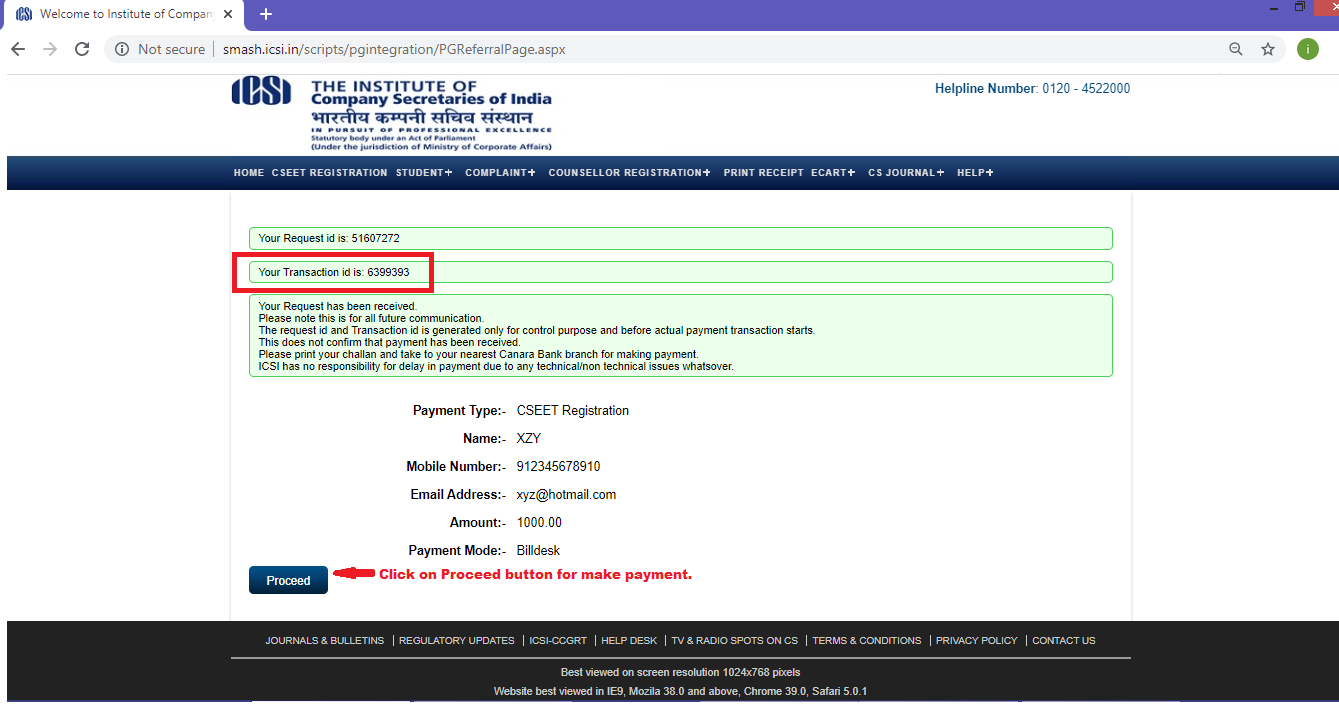Open the TERMS & CONDITIONS footer link
Screen dimensions: 1339x706
[866, 641]
